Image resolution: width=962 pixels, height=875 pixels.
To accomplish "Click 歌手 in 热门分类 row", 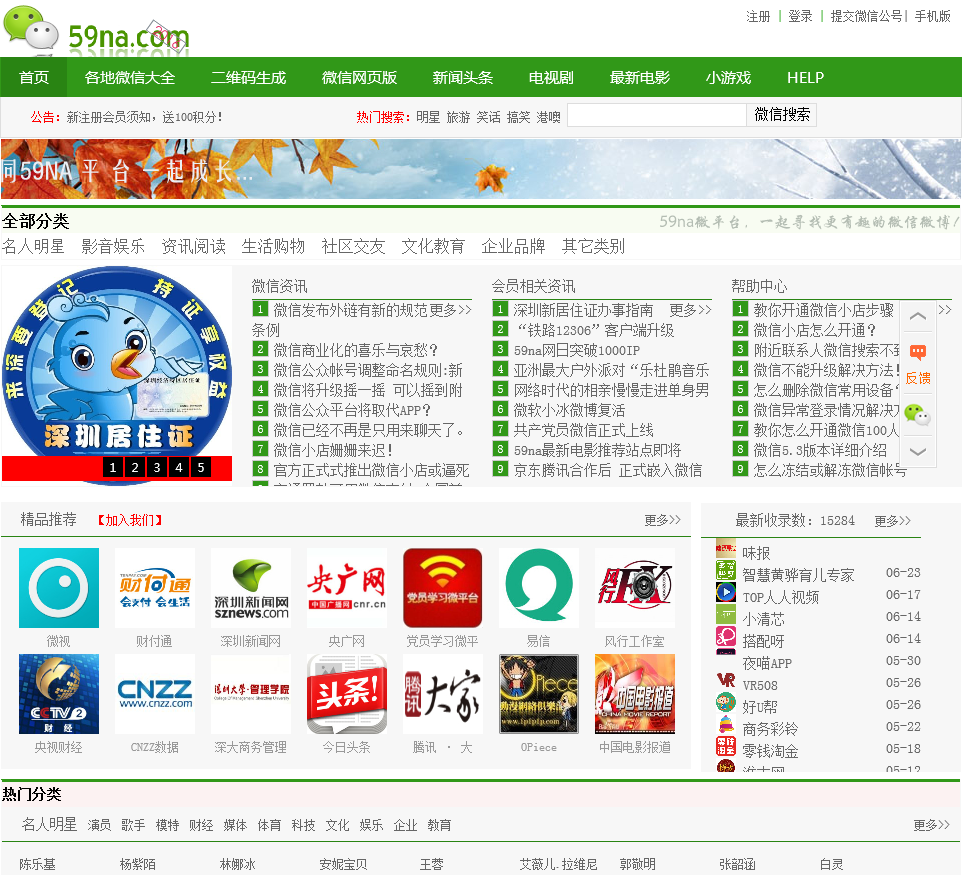I will [133, 825].
